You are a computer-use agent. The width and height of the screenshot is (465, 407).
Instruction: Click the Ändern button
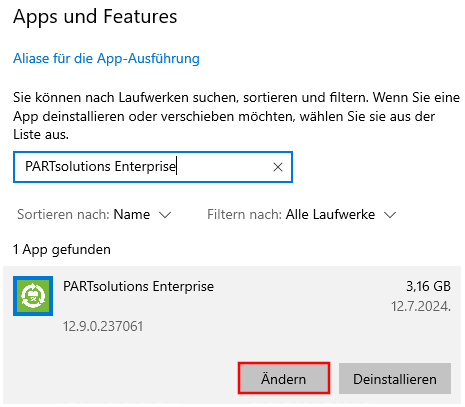click(x=284, y=378)
